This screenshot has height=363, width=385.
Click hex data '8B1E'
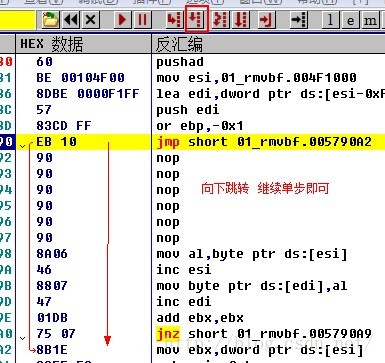52,350
